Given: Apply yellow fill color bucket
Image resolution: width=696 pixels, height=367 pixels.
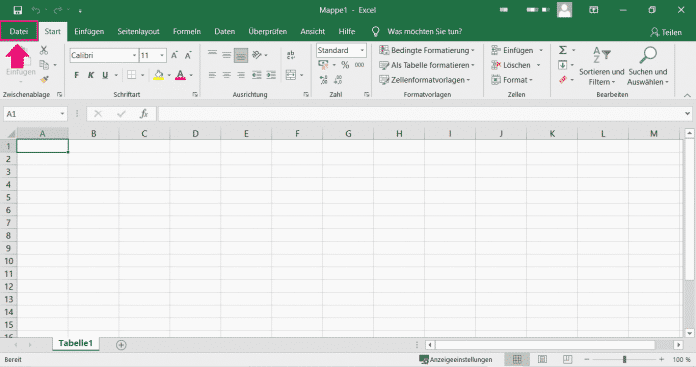Looking at the screenshot, I should [x=158, y=75].
